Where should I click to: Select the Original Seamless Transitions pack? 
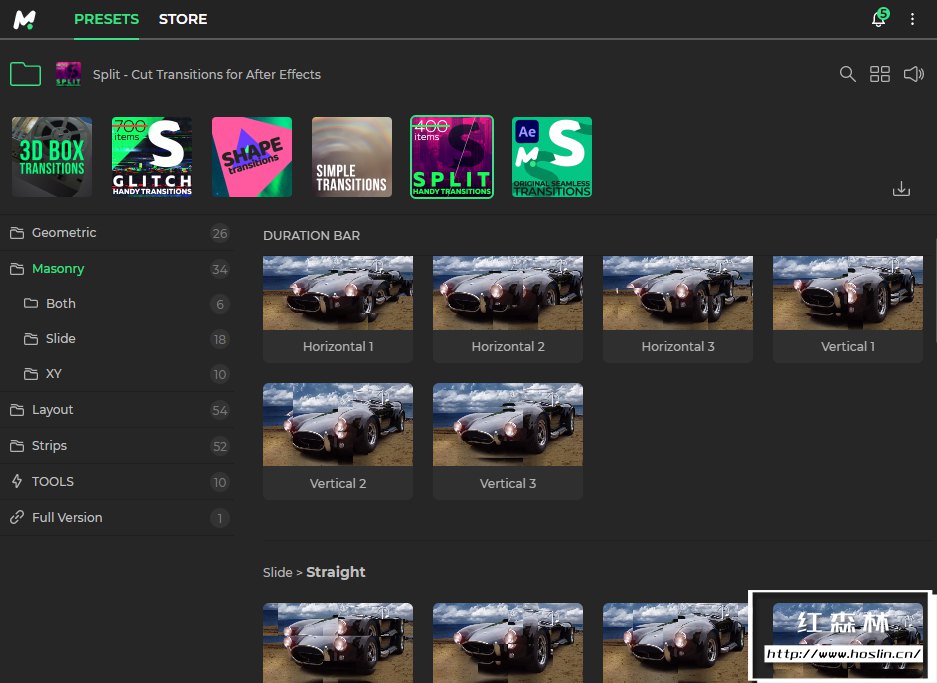click(552, 157)
